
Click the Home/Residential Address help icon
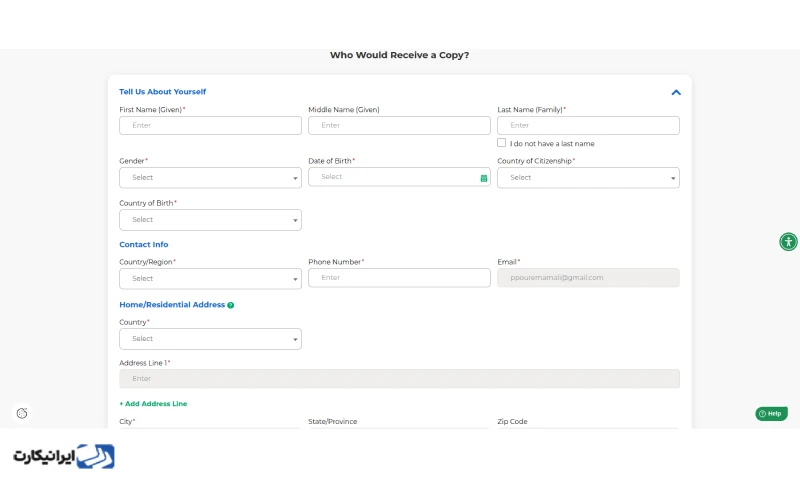click(231, 305)
